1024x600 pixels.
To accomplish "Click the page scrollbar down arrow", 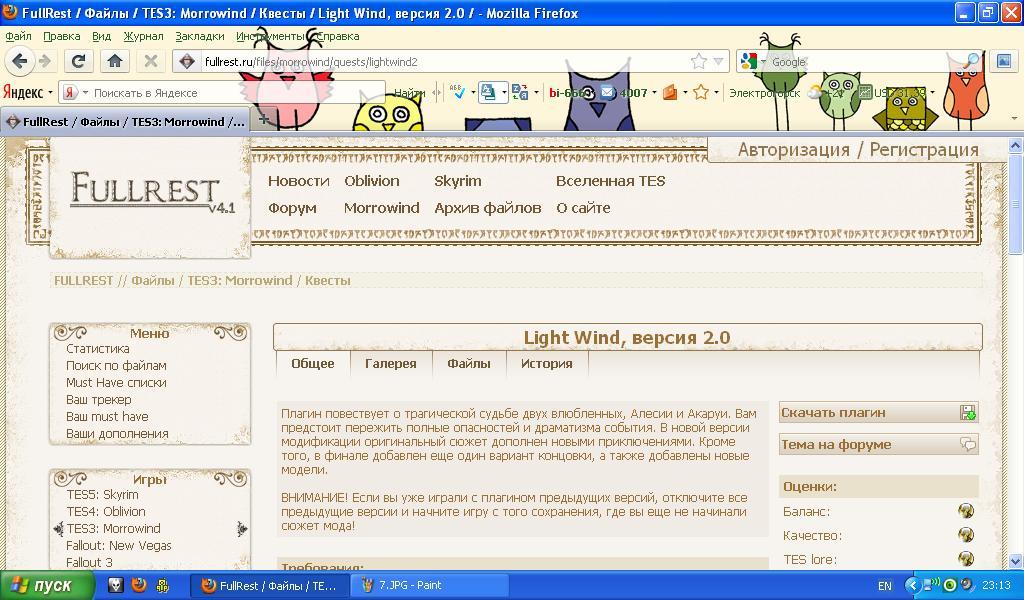I will tap(1015, 561).
